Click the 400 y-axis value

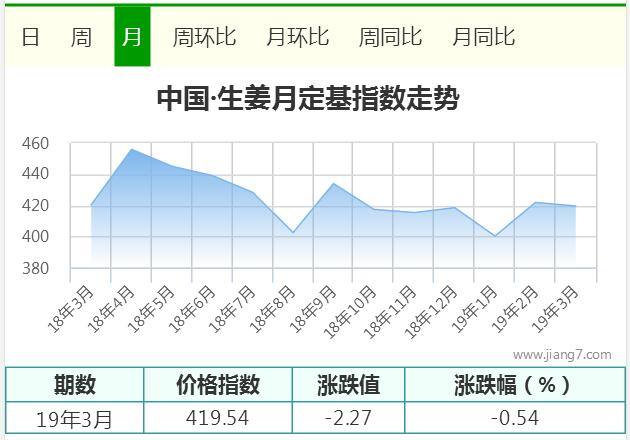[x=35, y=236]
